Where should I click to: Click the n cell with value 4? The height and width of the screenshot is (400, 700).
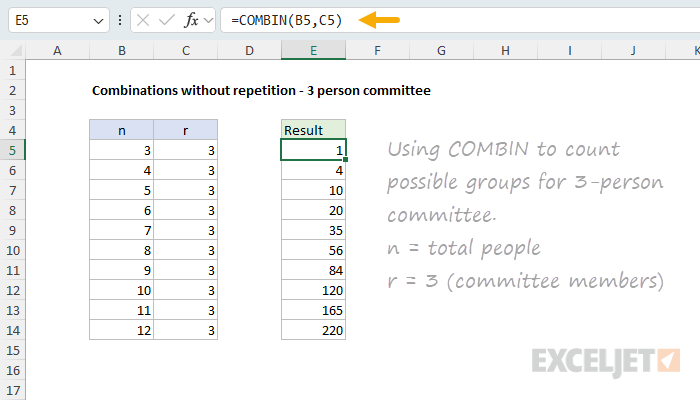pos(121,171)
